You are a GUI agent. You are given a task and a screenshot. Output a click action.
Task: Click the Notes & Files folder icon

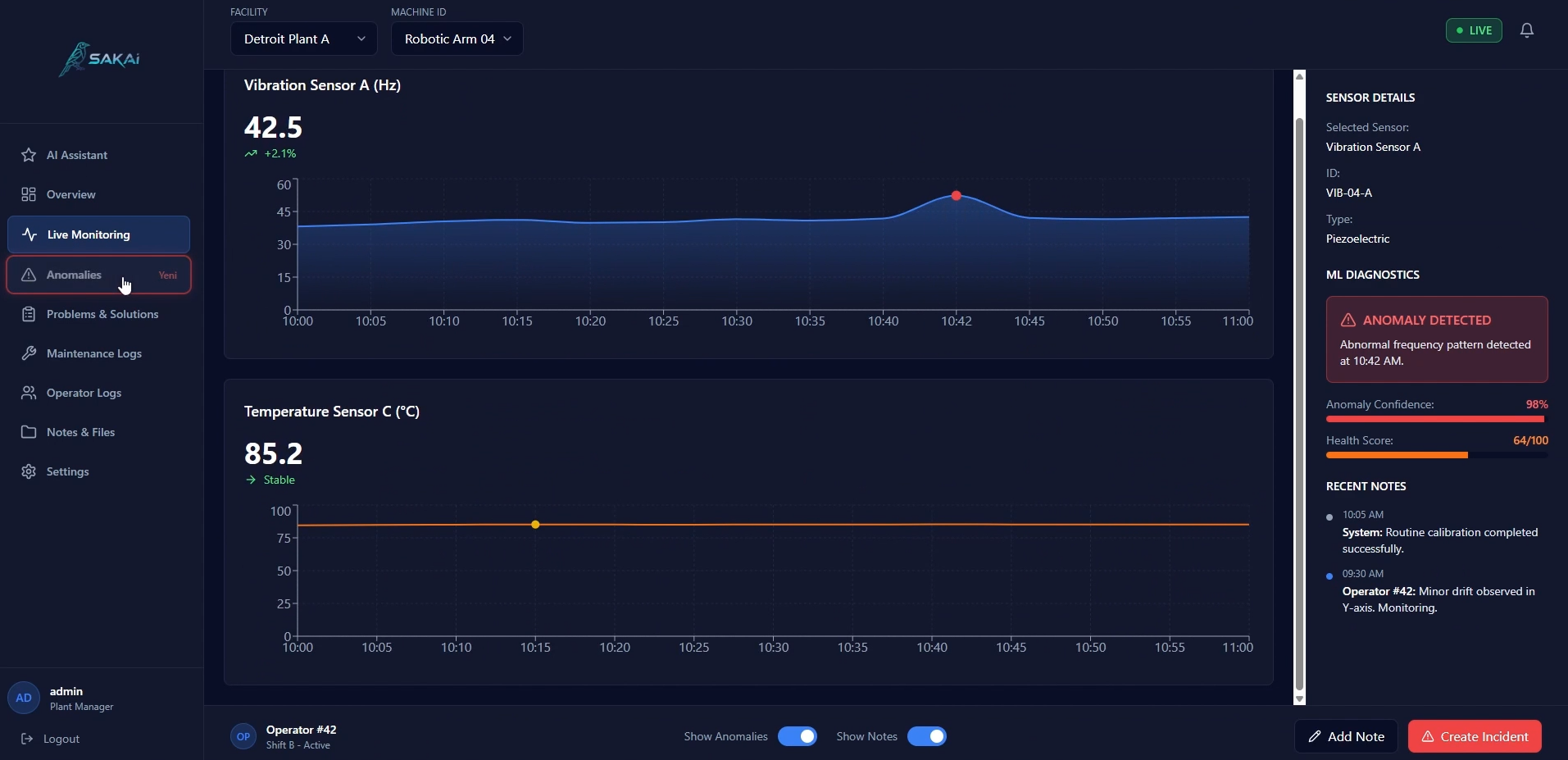(29, 432)
